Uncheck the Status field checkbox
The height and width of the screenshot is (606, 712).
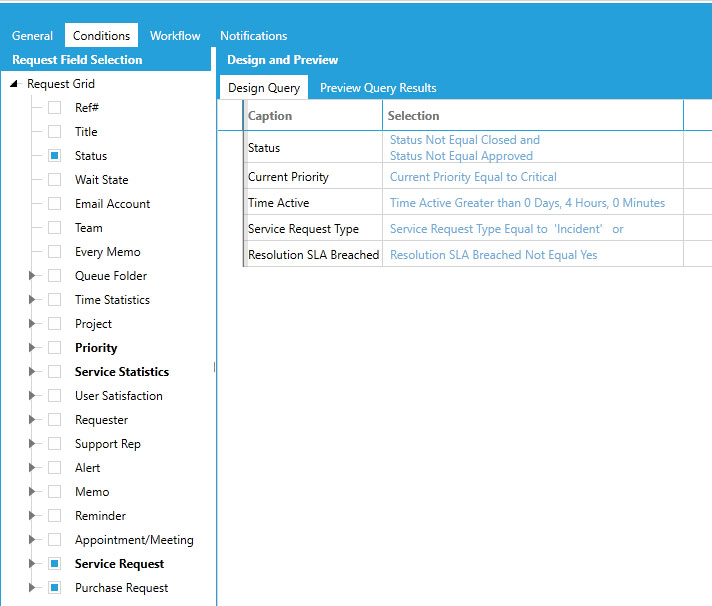pos(54,156)
